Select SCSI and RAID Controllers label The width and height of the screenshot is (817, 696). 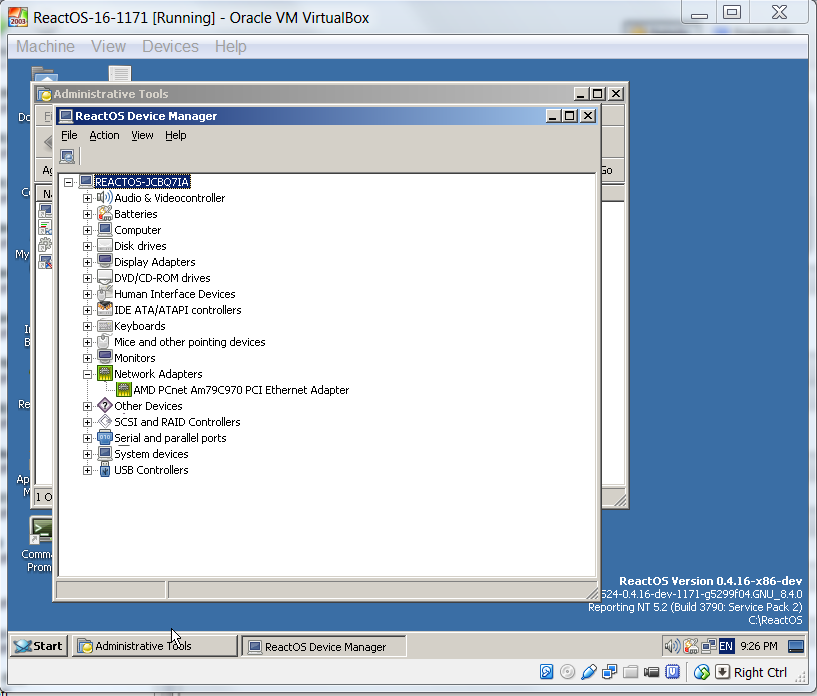click(x=177, y=422)
